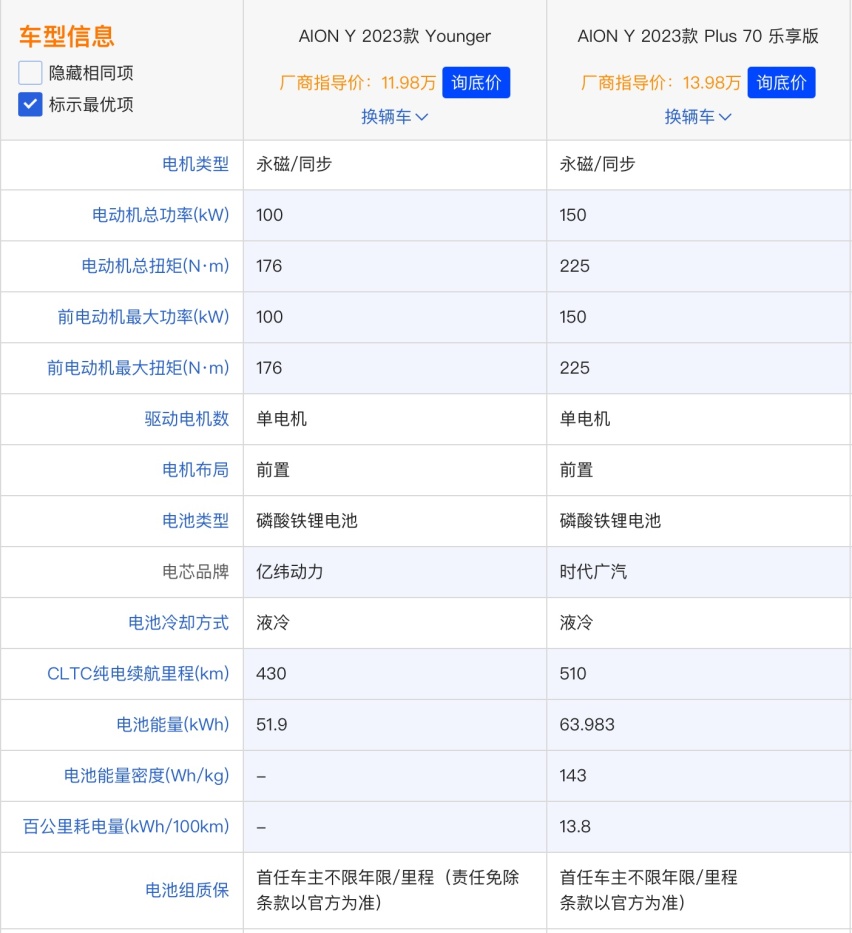Select the 时代广汽 cell value
The image size is (852, 933).
pyautogui.click(x=593, y=572)
